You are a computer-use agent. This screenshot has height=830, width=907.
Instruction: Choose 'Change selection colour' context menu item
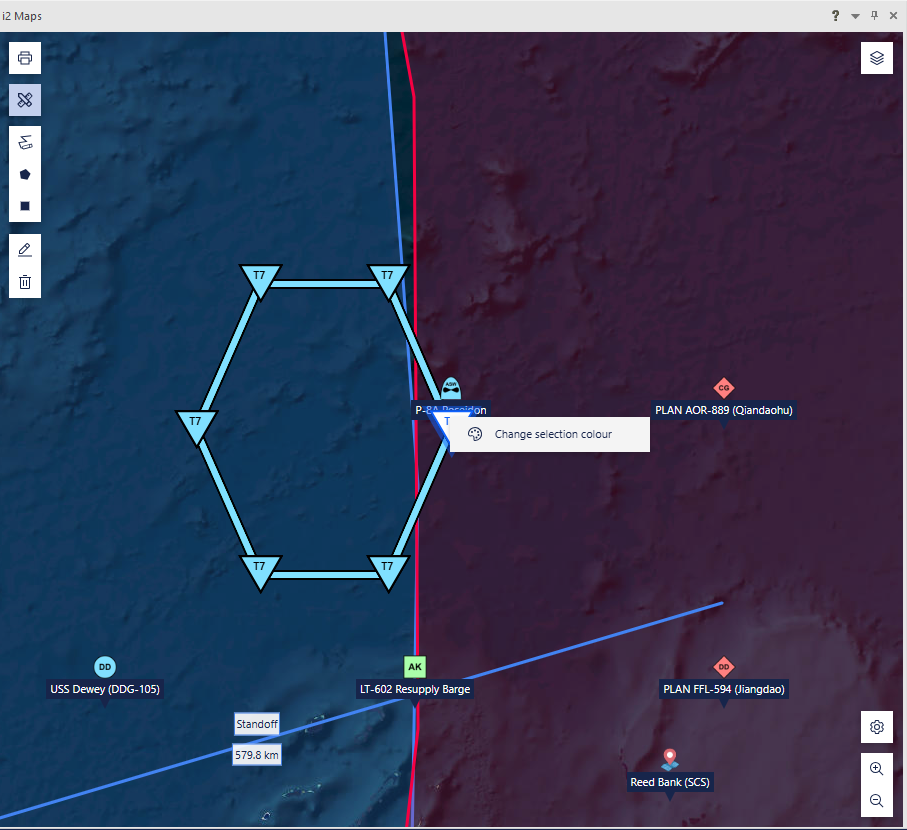[553, 435]
